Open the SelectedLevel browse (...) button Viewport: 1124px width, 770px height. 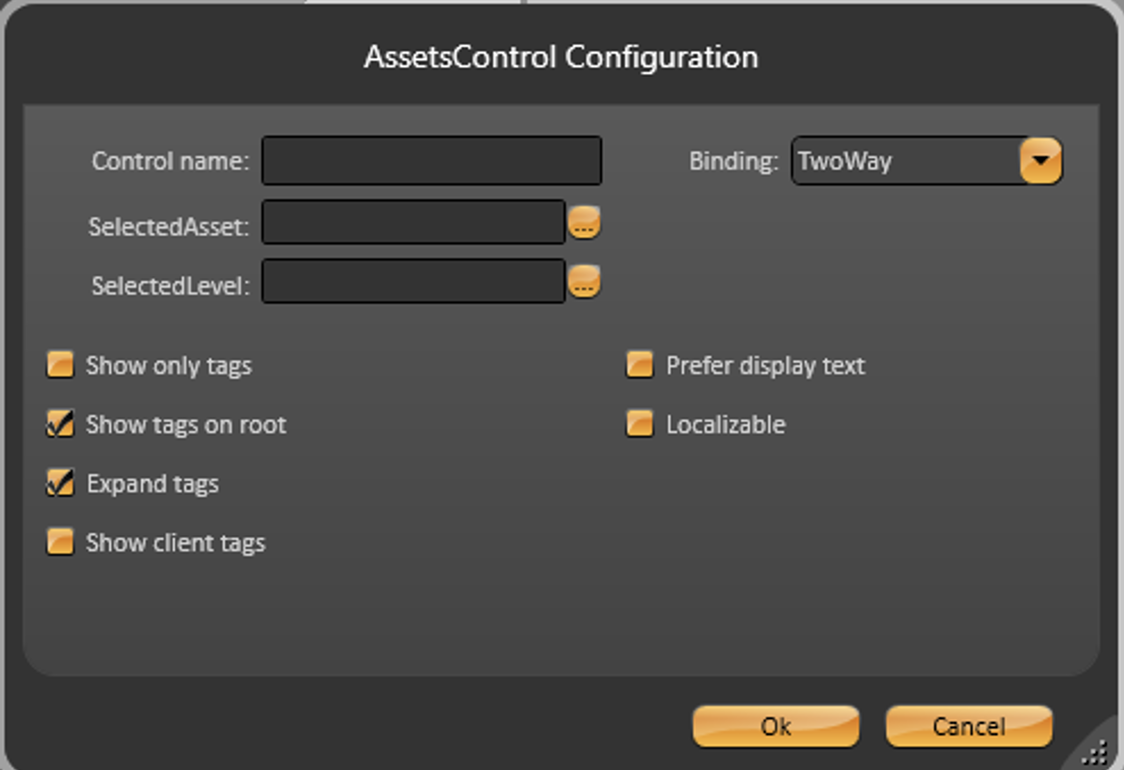pyautogui.click(x=584, y=282)
